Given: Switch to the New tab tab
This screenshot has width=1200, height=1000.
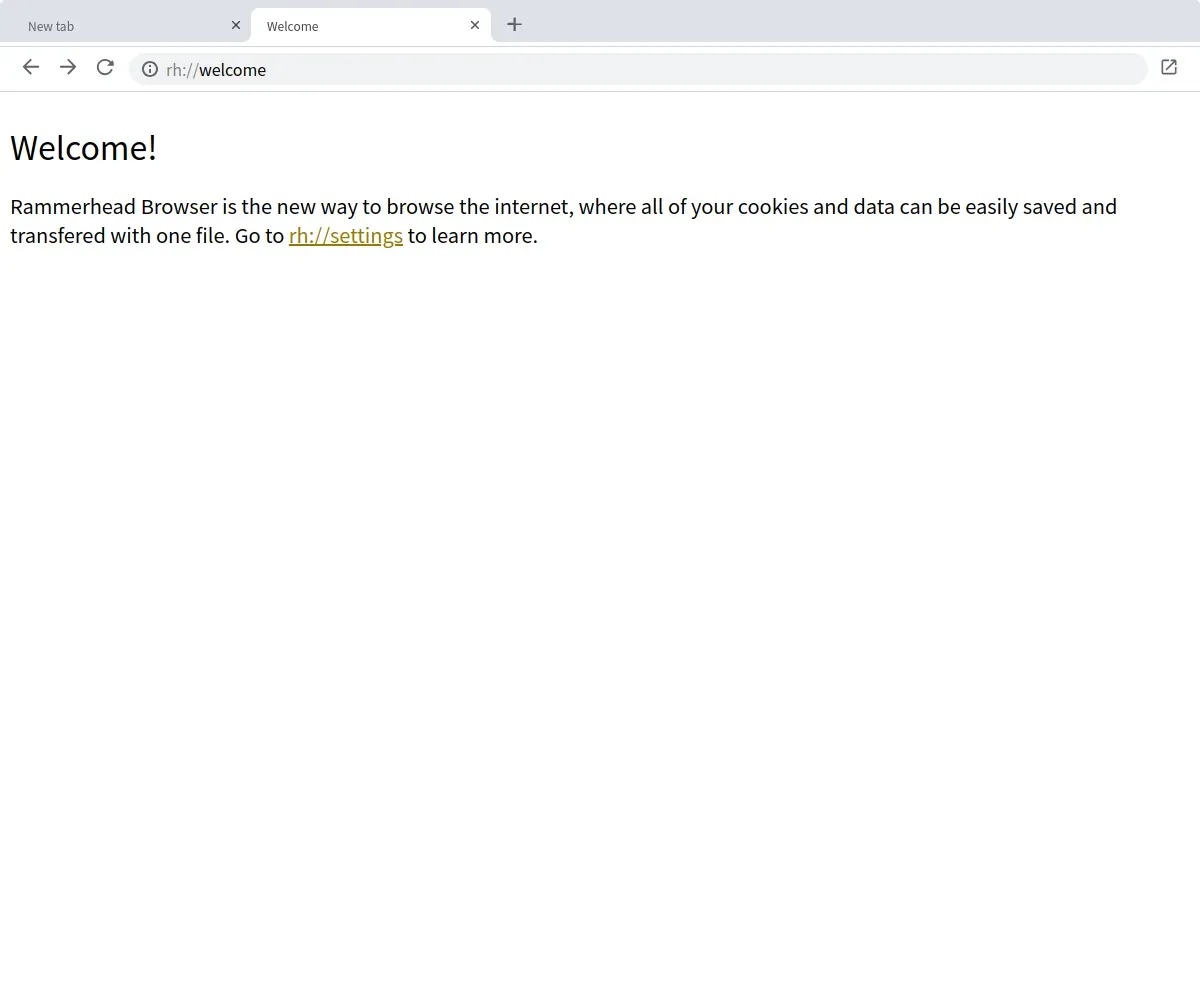Looking at the screenshot, I should 125,26.
